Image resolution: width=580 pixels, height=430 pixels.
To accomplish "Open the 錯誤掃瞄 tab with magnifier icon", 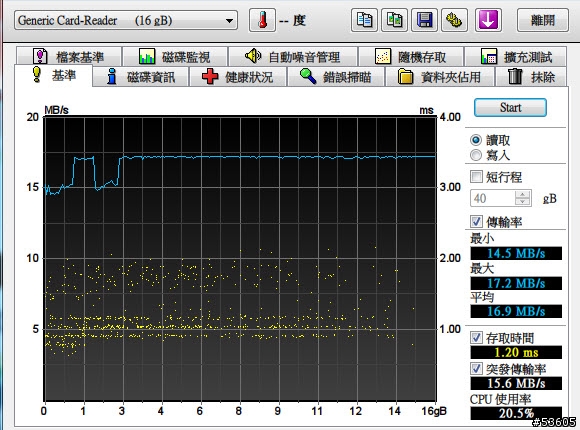I will [336, 77].
